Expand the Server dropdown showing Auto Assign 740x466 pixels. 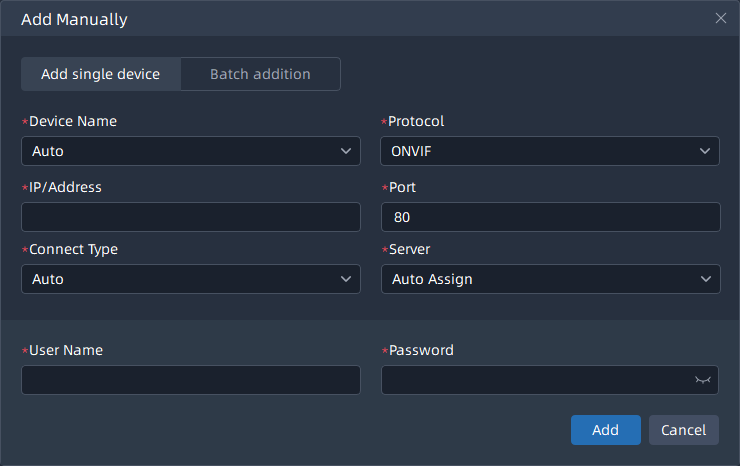[x=540, y=279]
